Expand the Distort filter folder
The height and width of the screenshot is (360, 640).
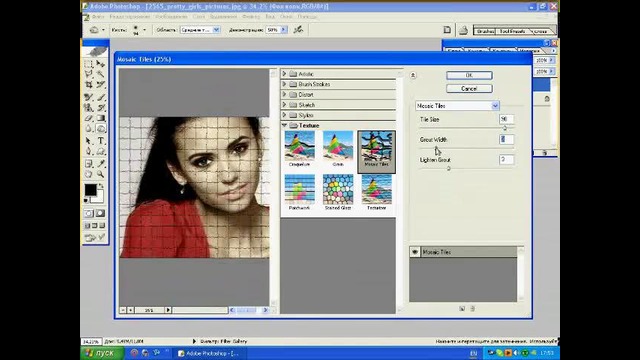pos(284,94)
